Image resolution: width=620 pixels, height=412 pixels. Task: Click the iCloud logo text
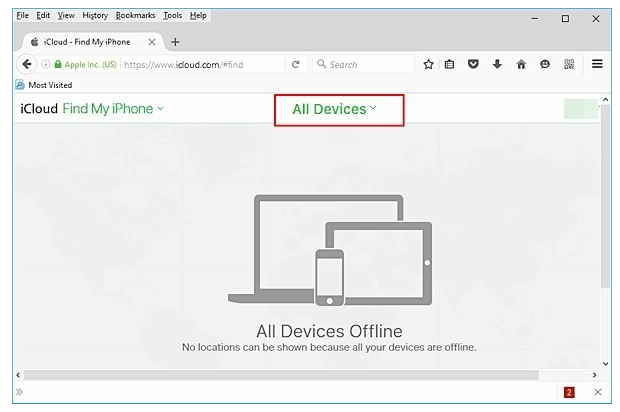[39, 109]
